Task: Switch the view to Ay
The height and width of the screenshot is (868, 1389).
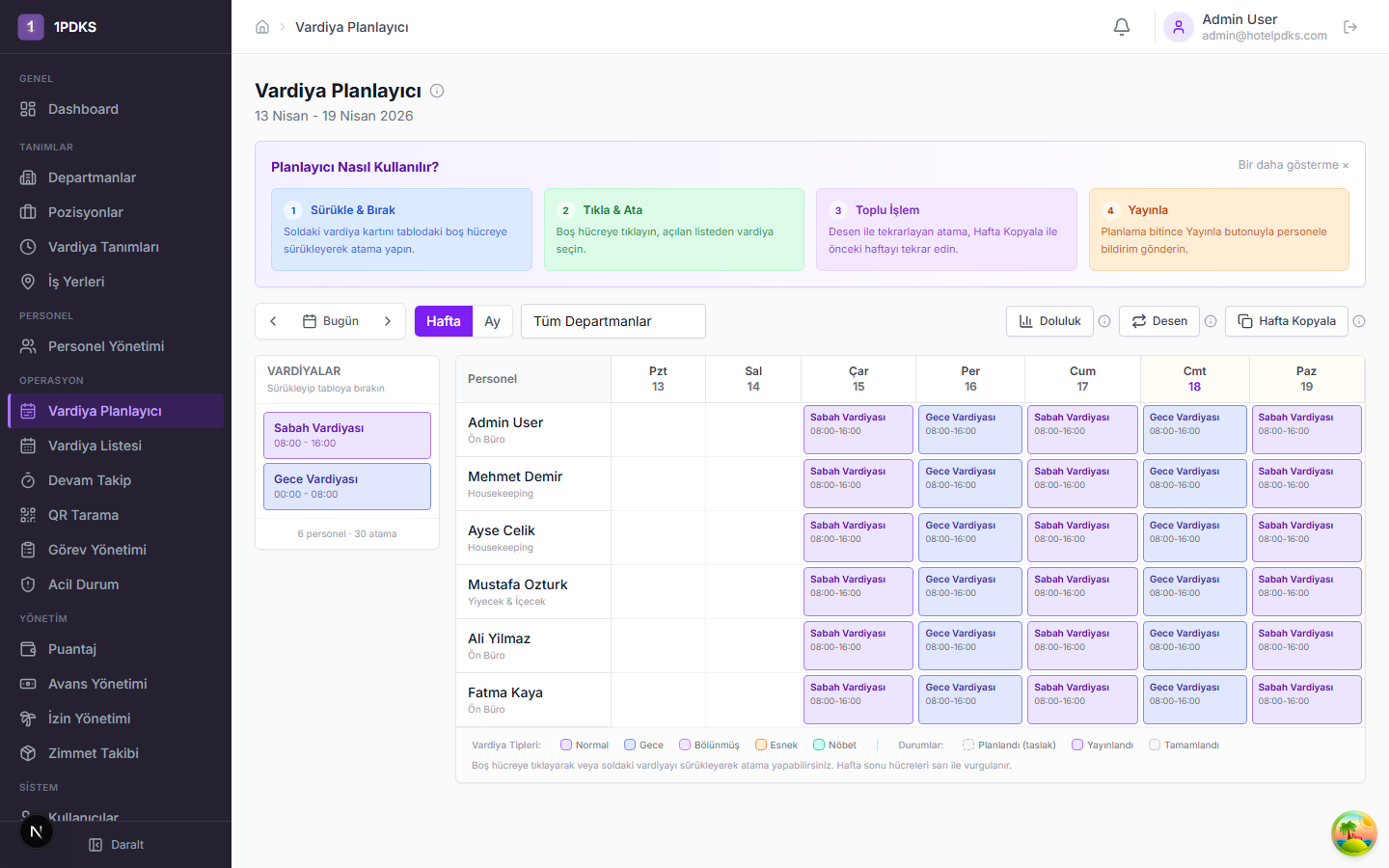Action: 492,321
